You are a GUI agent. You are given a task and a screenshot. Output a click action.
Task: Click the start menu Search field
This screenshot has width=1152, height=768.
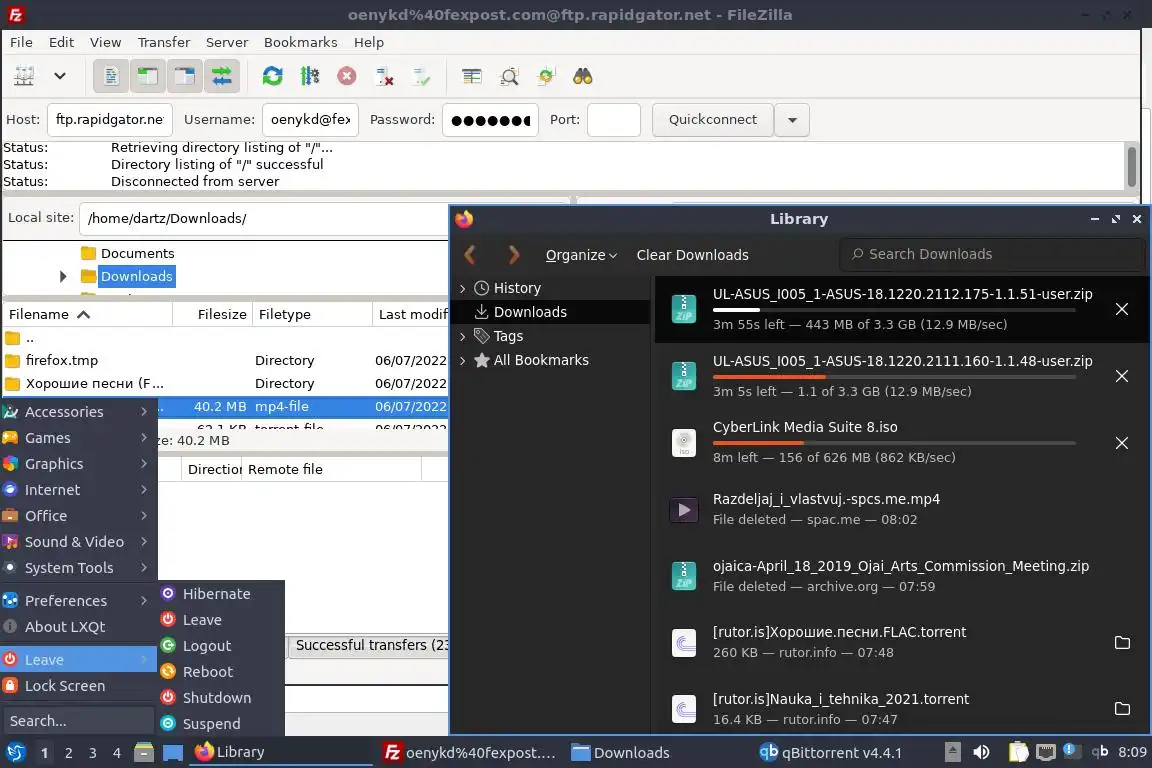tap(78, 721)
